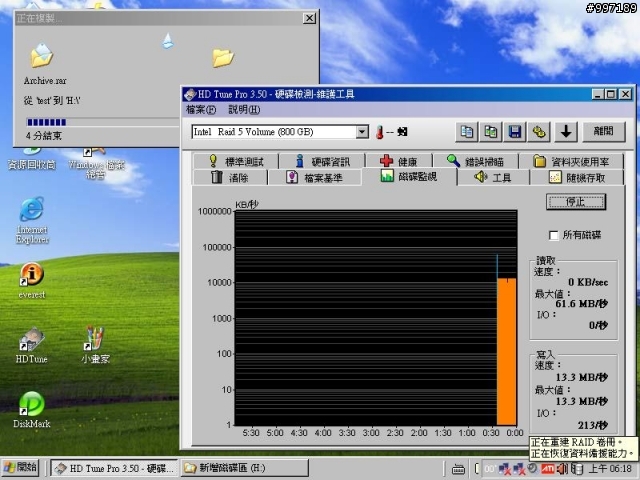The width and height of the screenshot is (640, 480).
Task: Click the everest desktop icon
Action: (32, 281)
